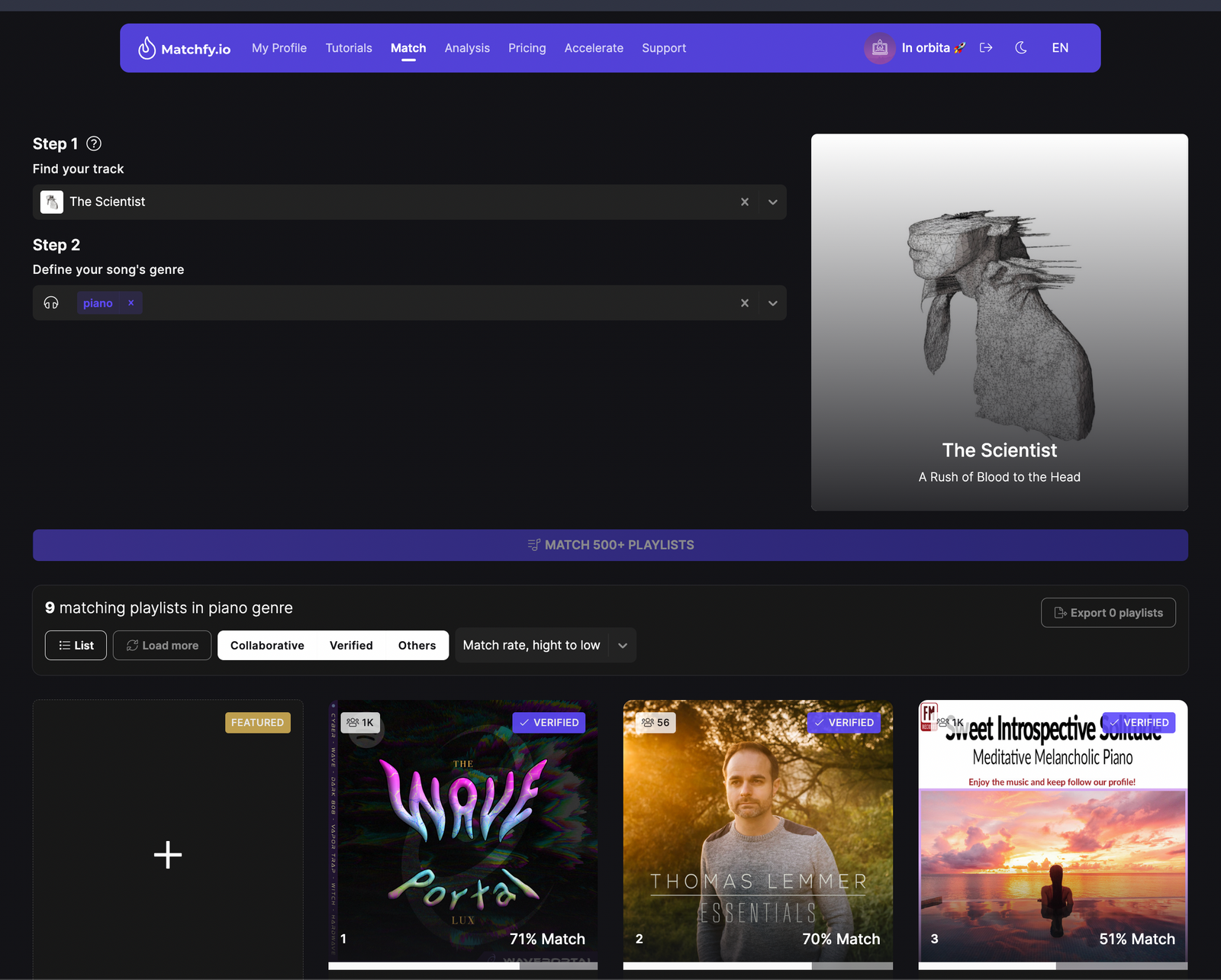Click the VERIFIED badge on Thomas Lemmer playlist
Image resolution: width=1221 pixels, height=980 pixels.
(843, 722)
